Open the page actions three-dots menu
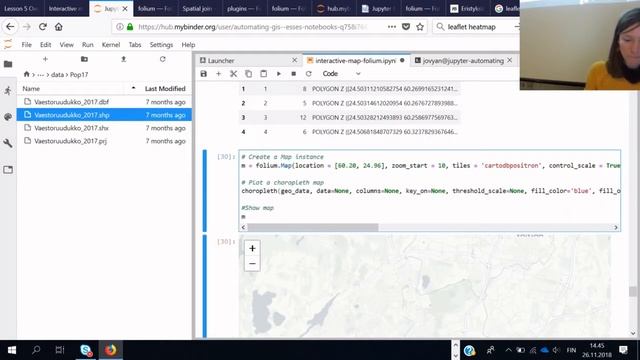Viewport: 640px width, 360px height. pos(392,27)
